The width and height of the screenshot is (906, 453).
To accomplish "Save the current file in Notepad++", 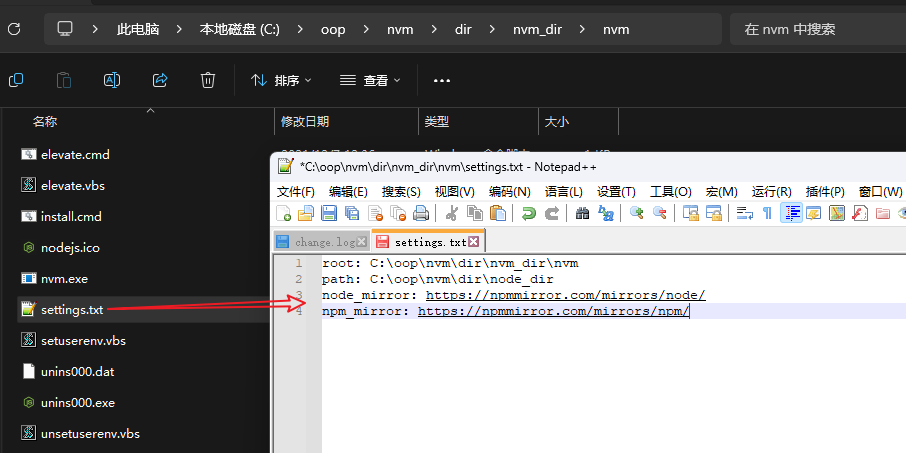I will pyautogui.click(x=329, y=213).
